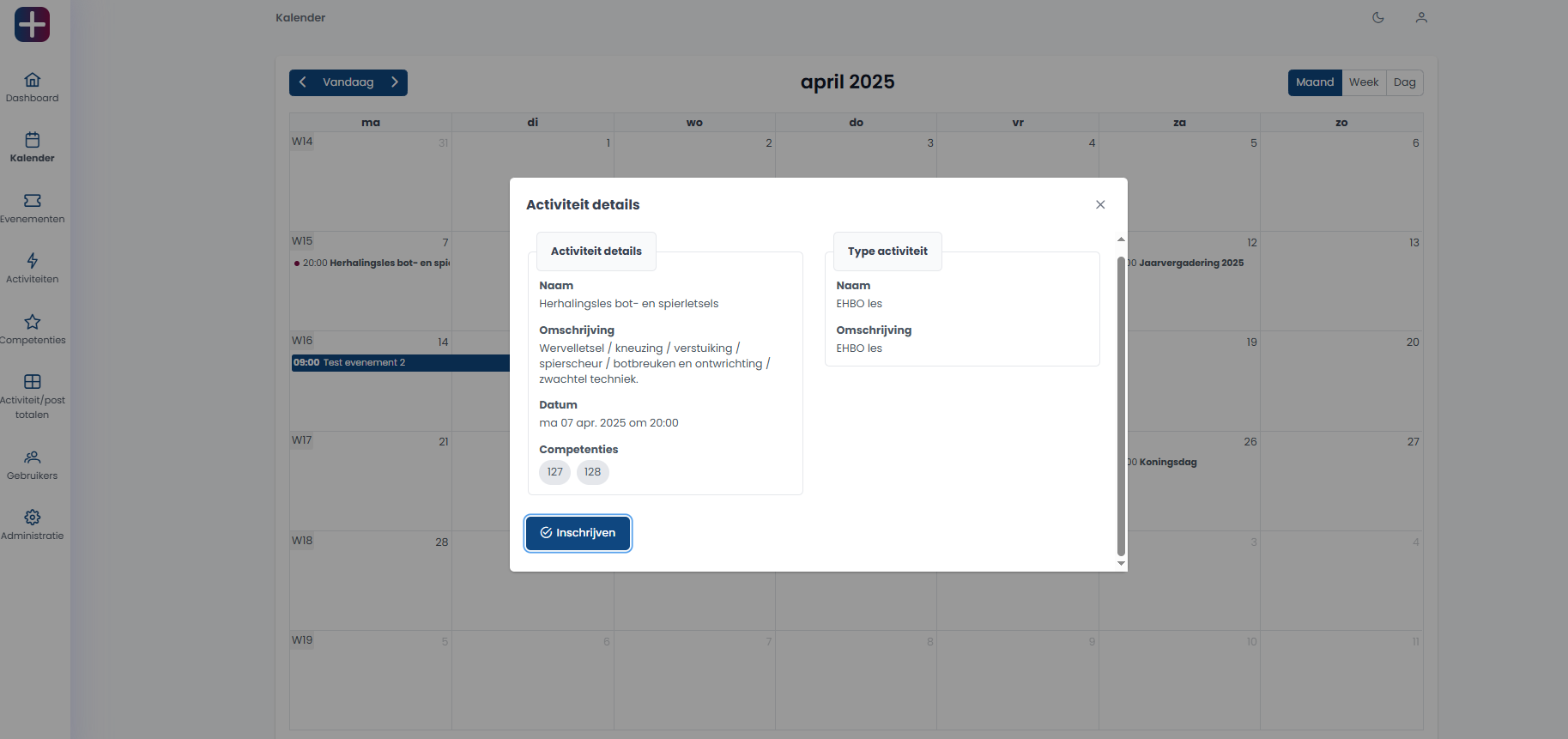The height and width of the screenshot is (739, 1568).
Task: Go to previous month chevron
Action: click(x=303, y=82)
